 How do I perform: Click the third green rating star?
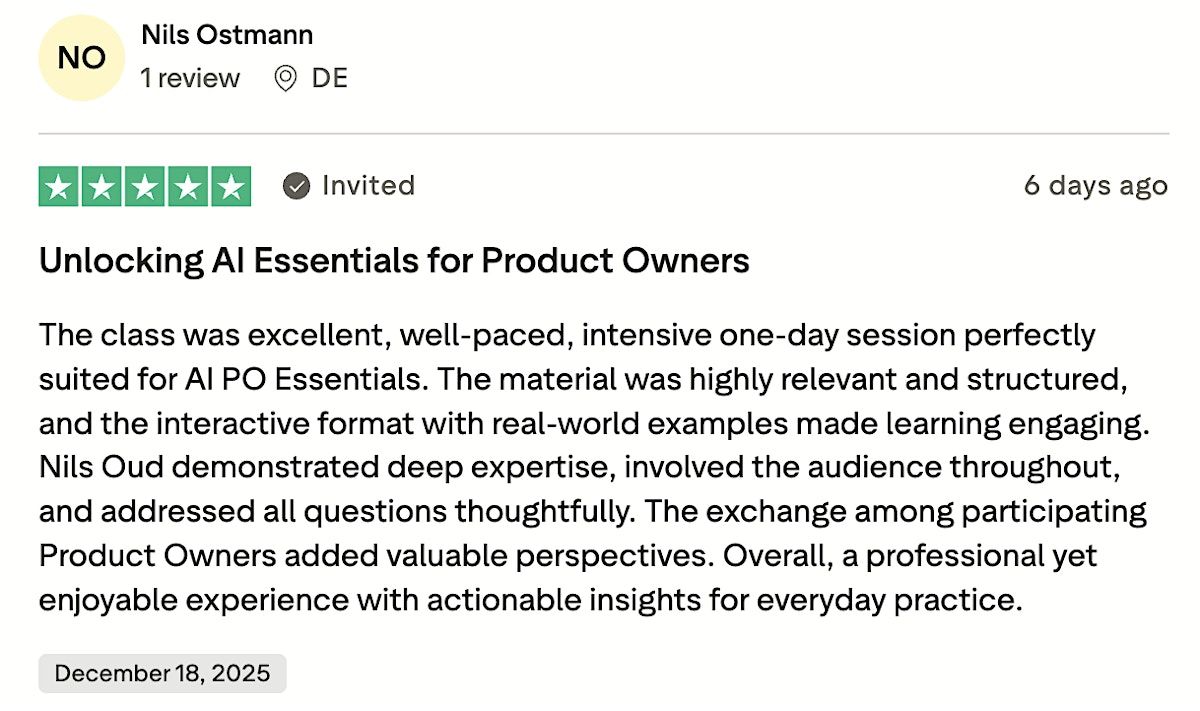[x=145, y=187]
